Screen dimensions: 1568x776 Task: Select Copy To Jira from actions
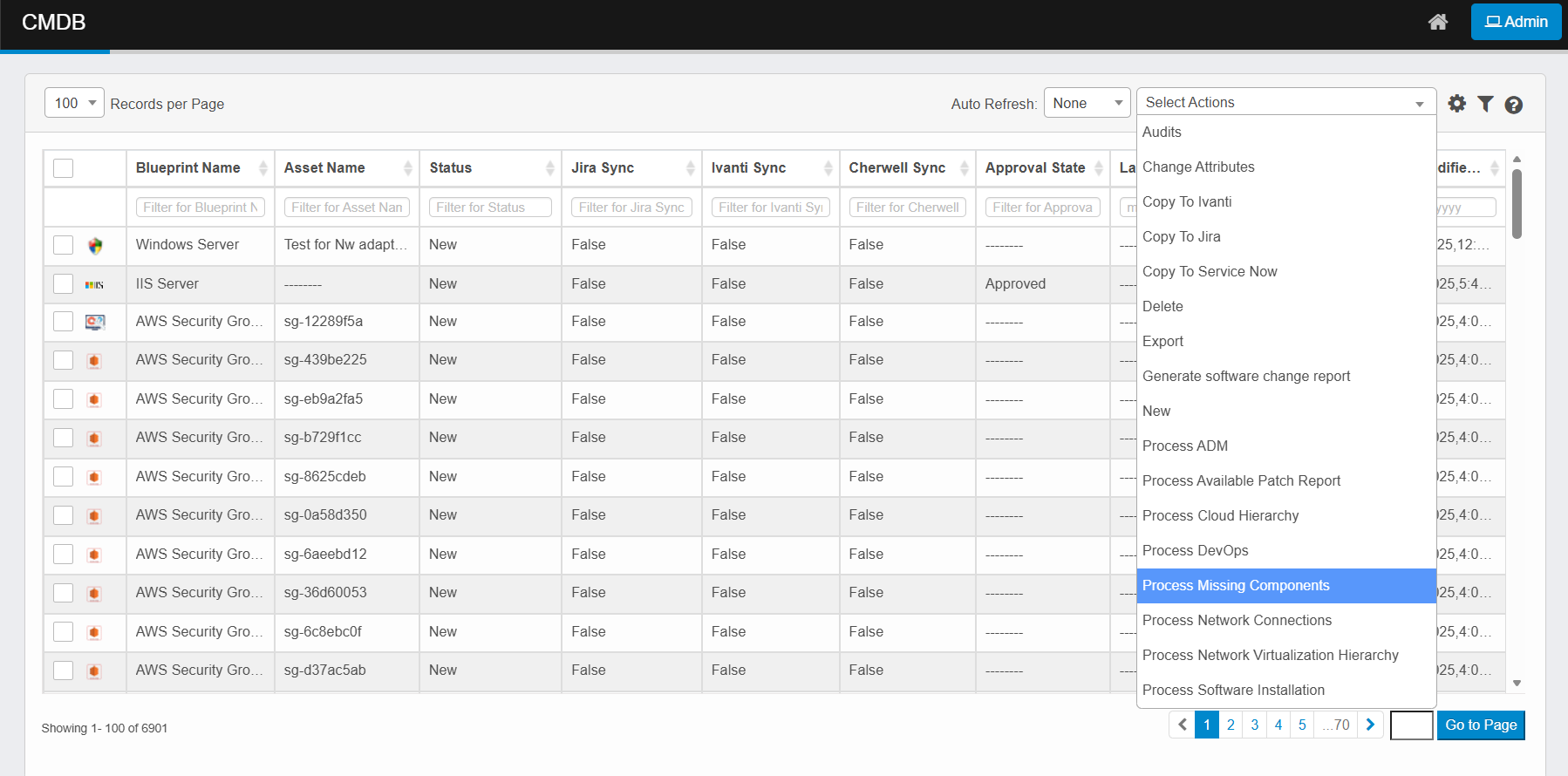tap(1182, 237)
